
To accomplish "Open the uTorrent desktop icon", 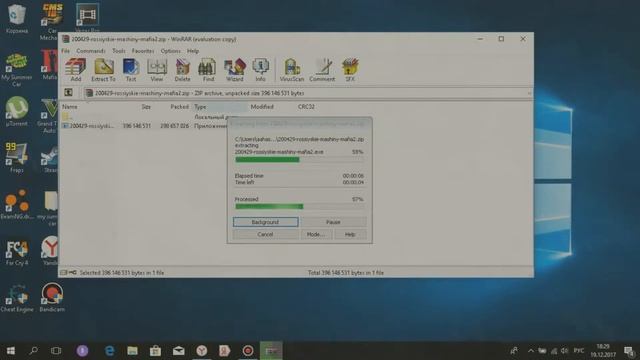I will point(17,111).
